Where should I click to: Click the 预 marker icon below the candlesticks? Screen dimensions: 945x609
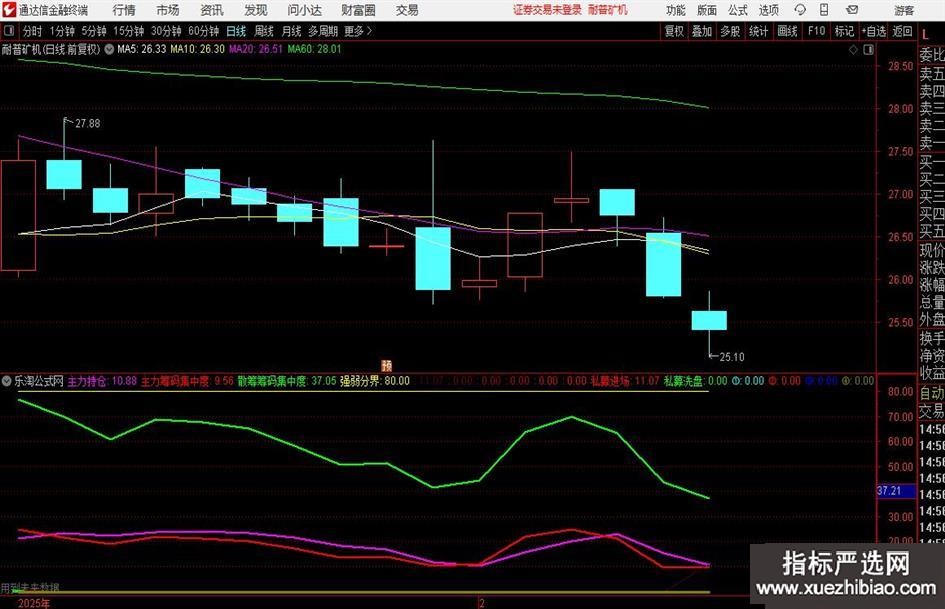point(386,366)
